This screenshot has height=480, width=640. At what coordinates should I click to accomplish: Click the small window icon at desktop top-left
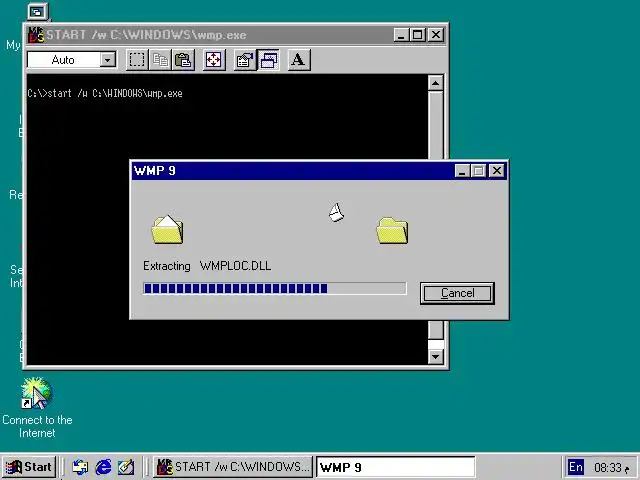click(x=38, y=11)
